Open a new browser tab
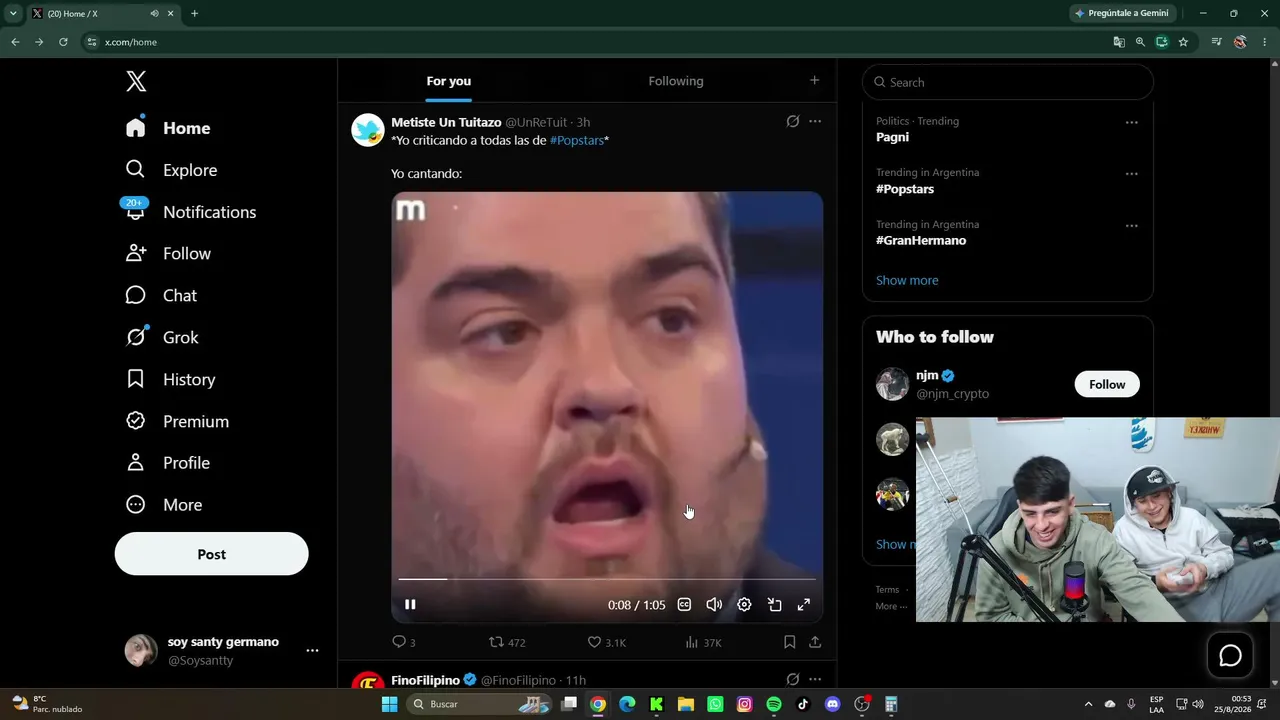The image size is (1280, 720). [194, 14]
